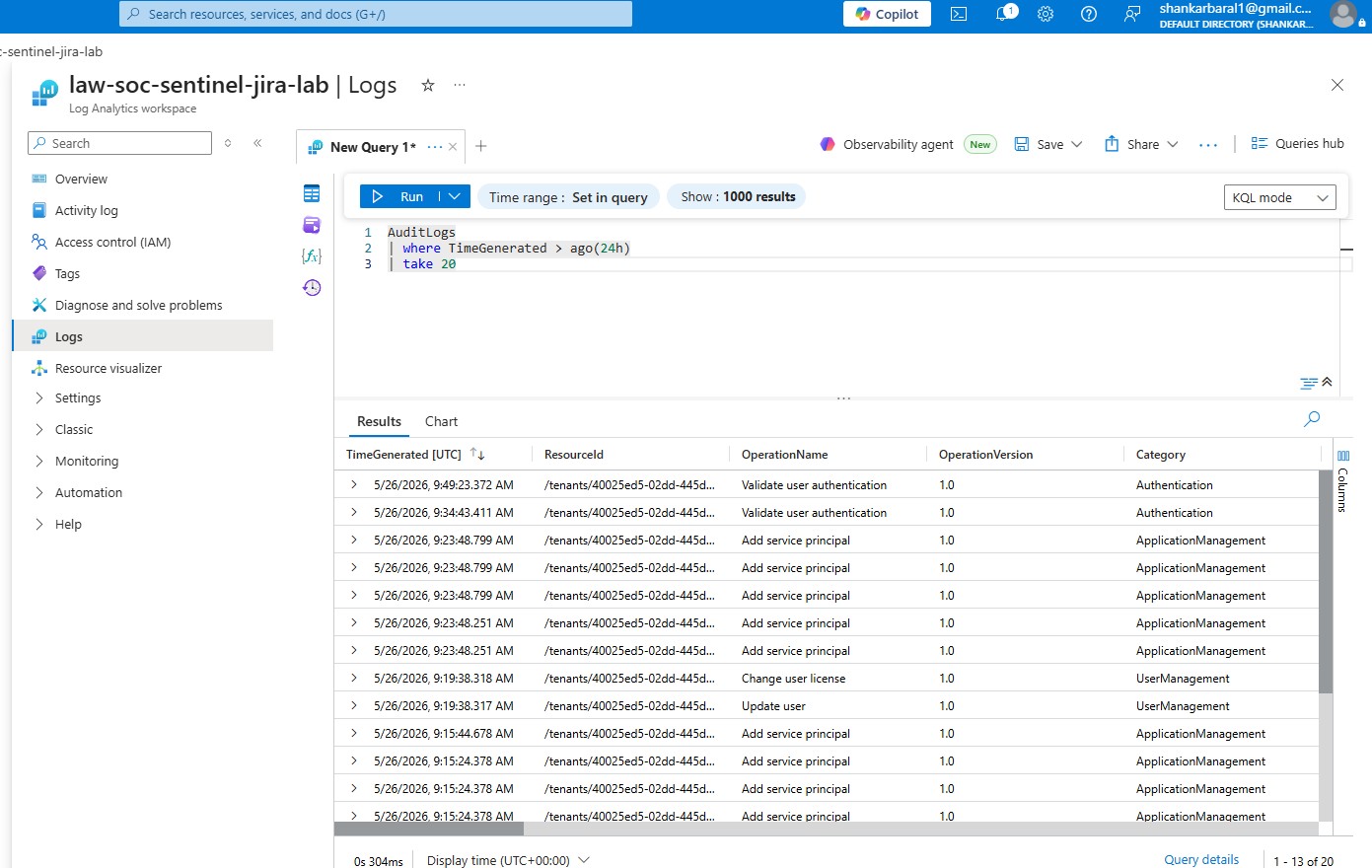Open portal settings gear
The width and height of the screenshot is (1372, 868).
point(1046,14)
